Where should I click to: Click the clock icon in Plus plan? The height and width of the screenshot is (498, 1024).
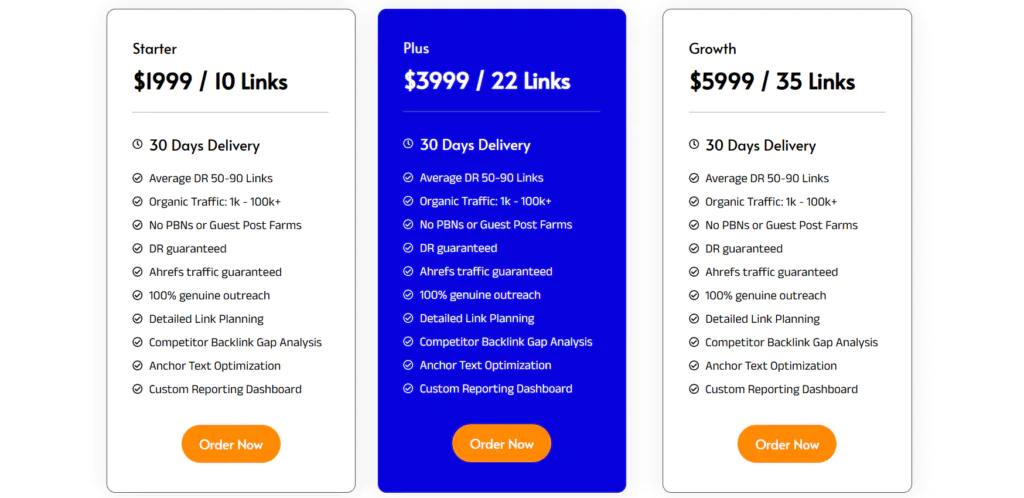(408, 144)
